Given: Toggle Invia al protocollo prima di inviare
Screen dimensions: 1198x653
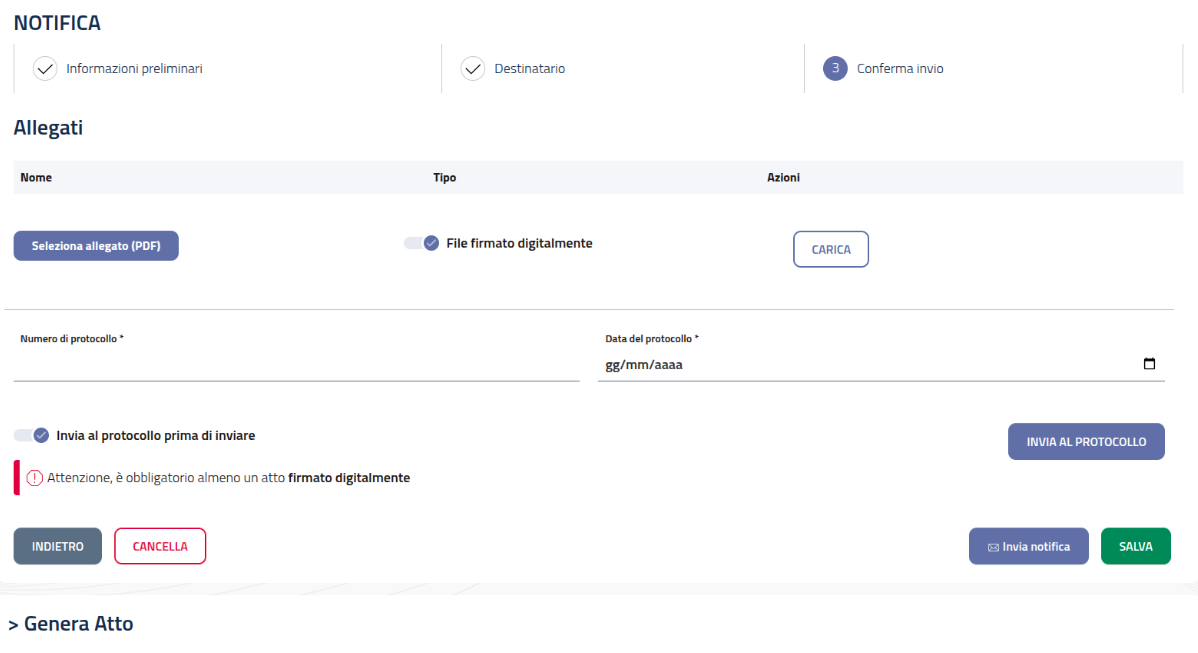Looking at the screenshot, I should pos(31,435).
